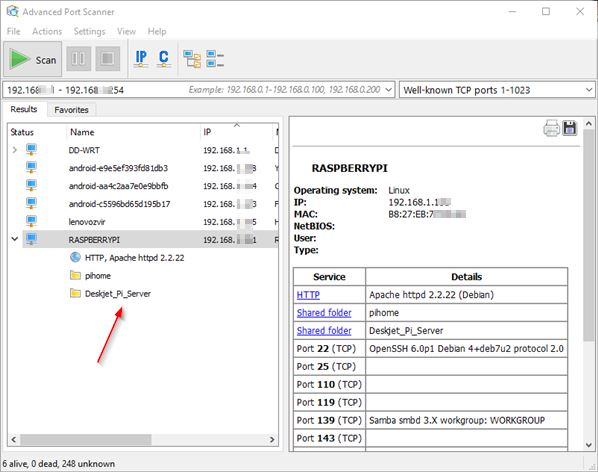Open the File menu
The width and height of the screenshot is (598, 472).
14,31
